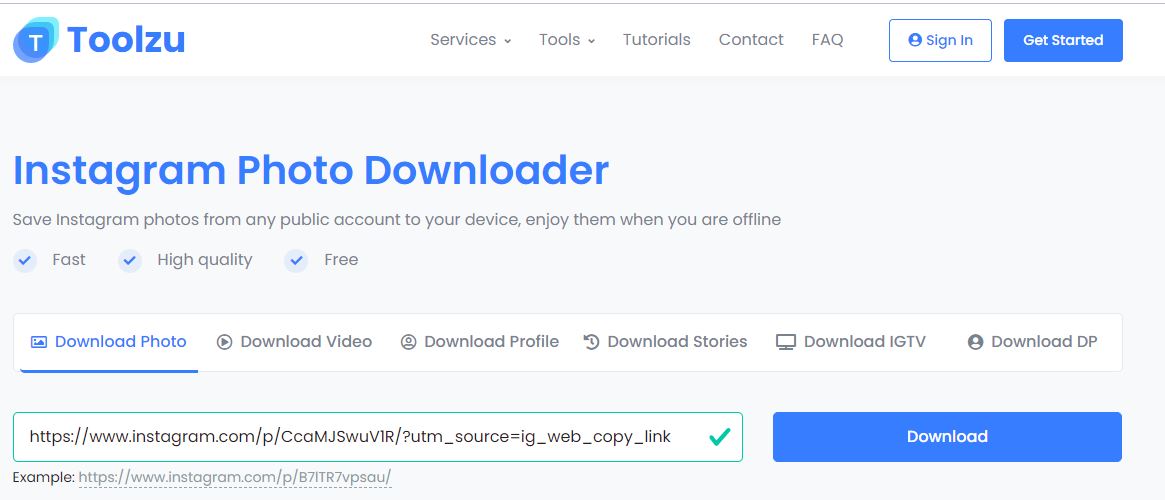Click the checkmark icon beside Free
The image size is (1165, 500).
296,260
